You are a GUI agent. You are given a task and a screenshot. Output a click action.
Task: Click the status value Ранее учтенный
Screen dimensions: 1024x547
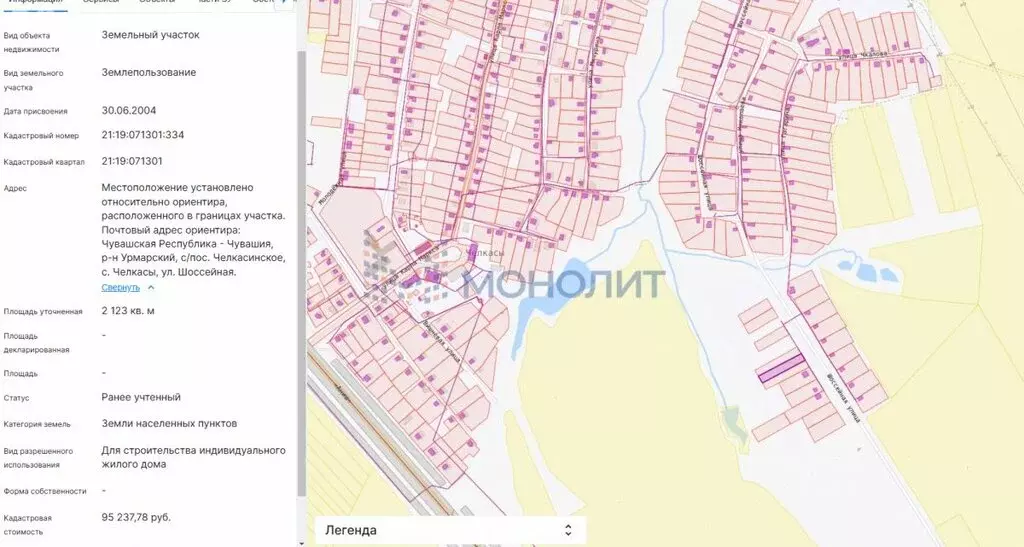[x=141, y=397]
